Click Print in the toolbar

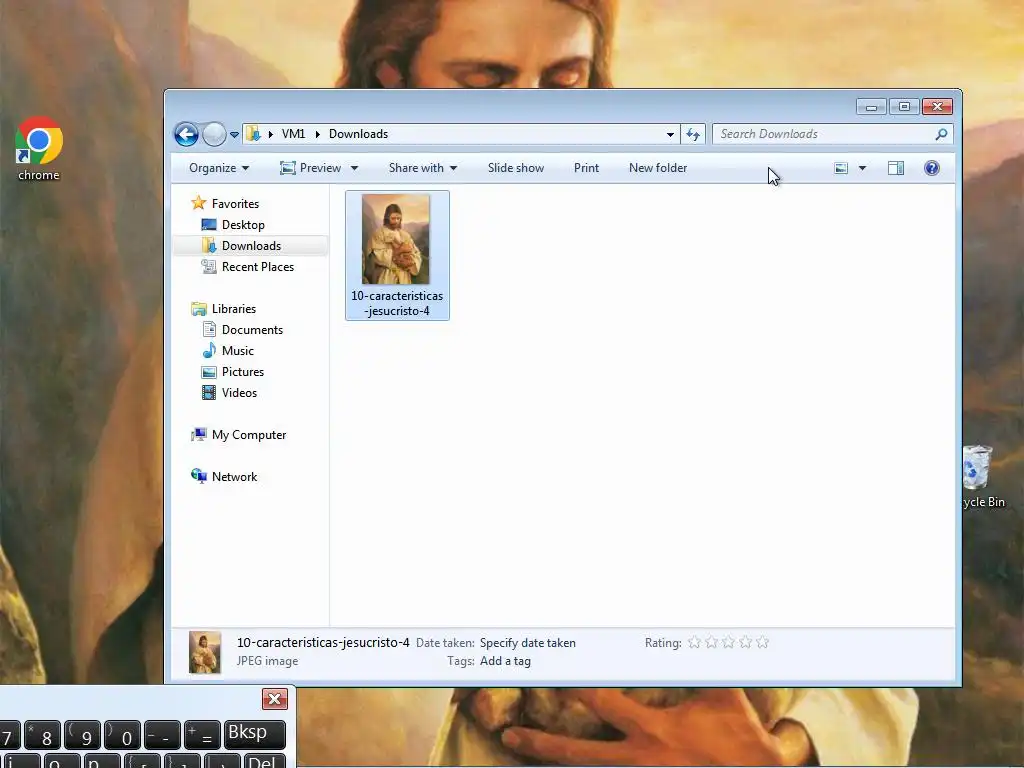click(x=586, y=168)
